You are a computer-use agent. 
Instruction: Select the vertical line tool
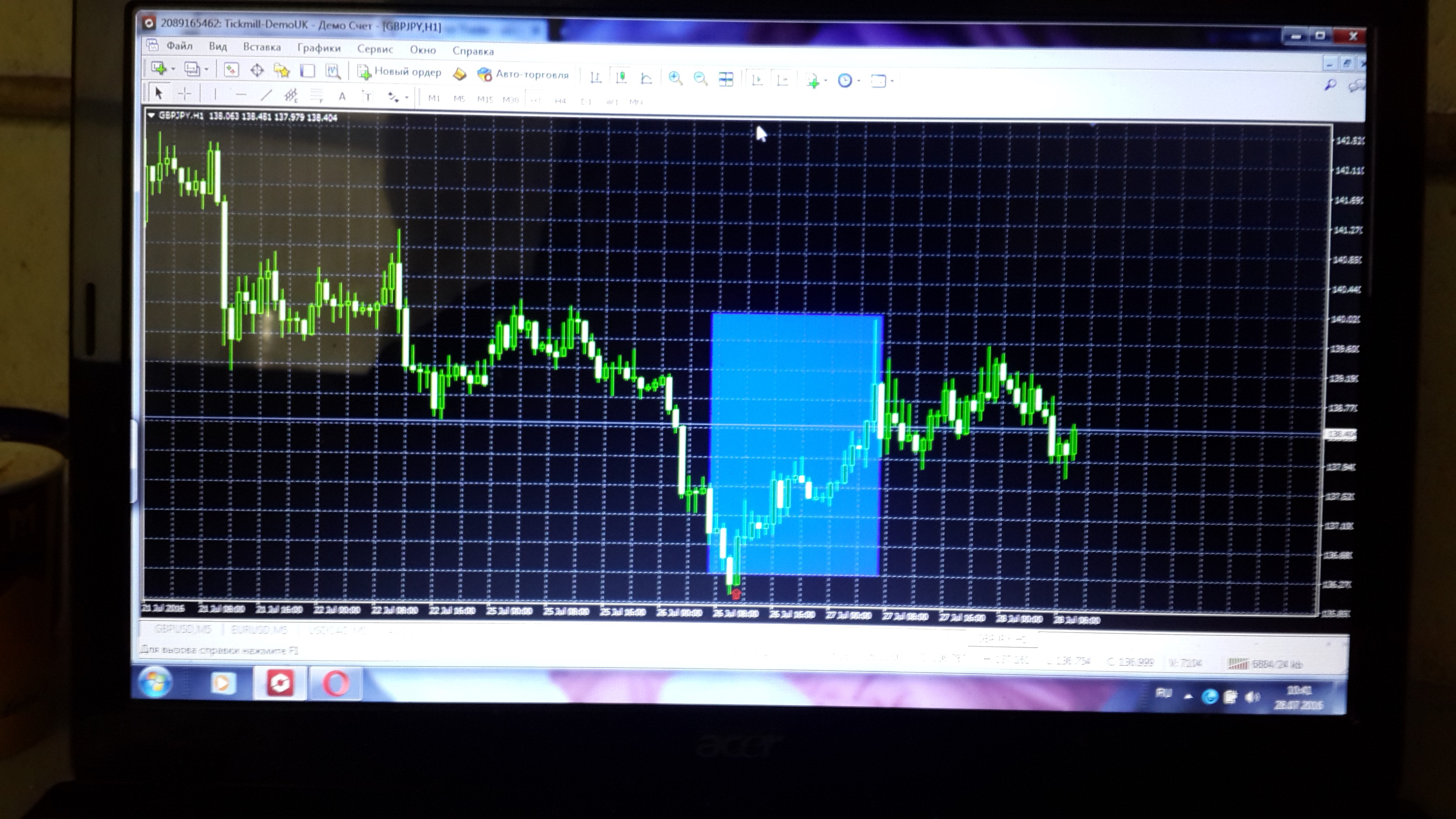(x=215, y=95)
